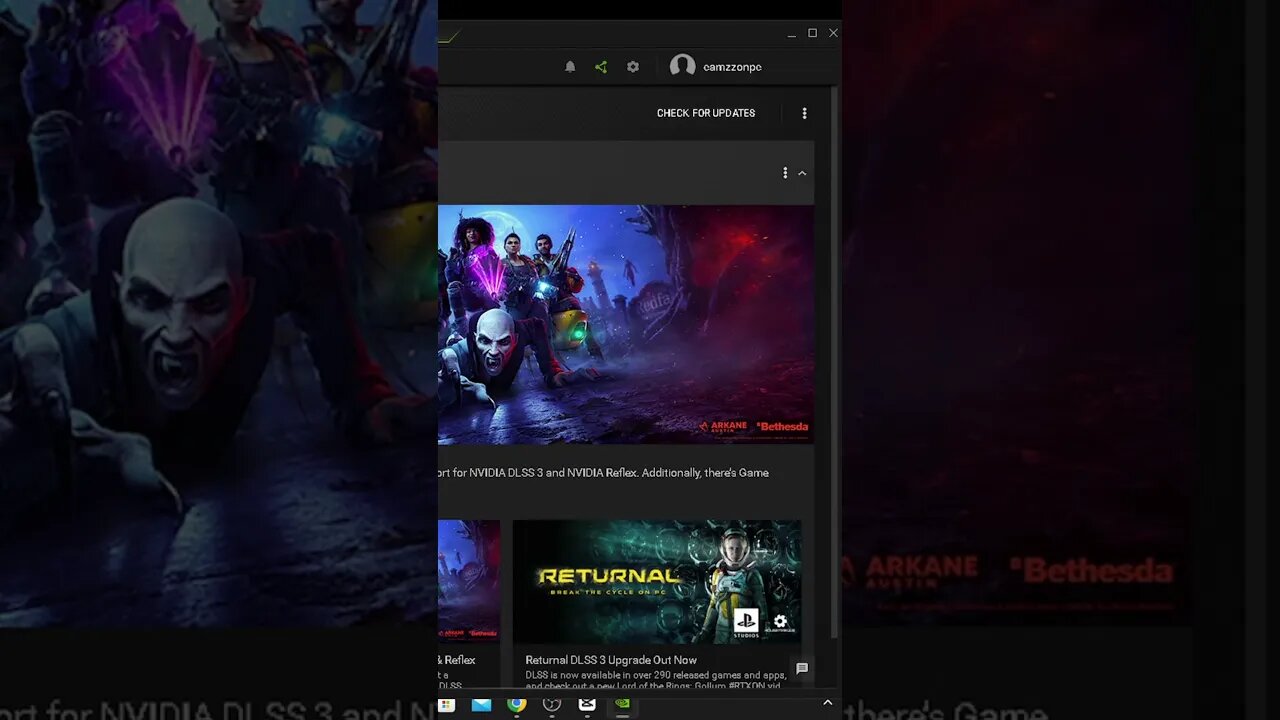
Task: Show hidden system tray icons chevron
Action: point(827,704)
